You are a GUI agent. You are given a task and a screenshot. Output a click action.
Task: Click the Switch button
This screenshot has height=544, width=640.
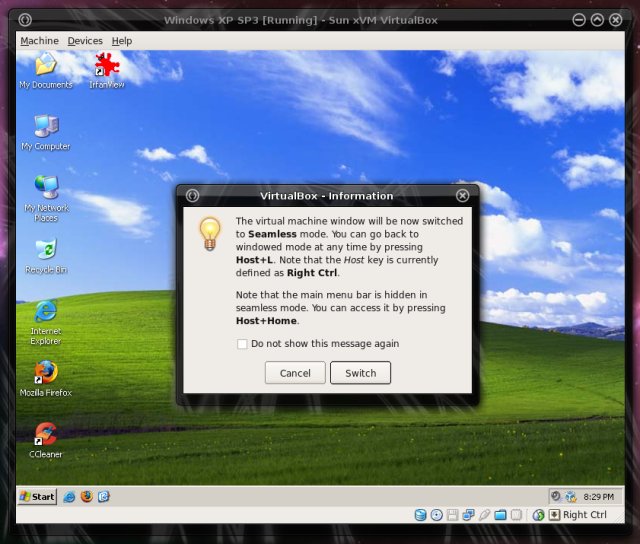click(360, 373)
